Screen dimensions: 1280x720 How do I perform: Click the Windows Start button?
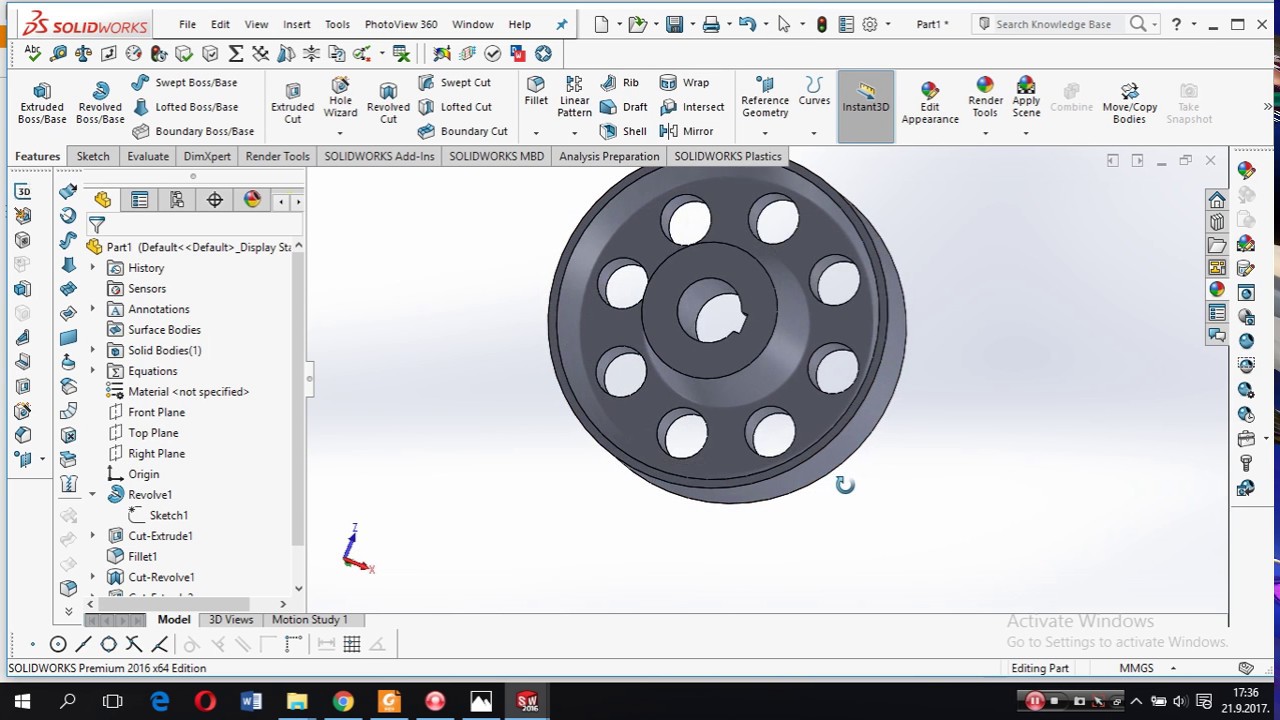coord(22,701)
